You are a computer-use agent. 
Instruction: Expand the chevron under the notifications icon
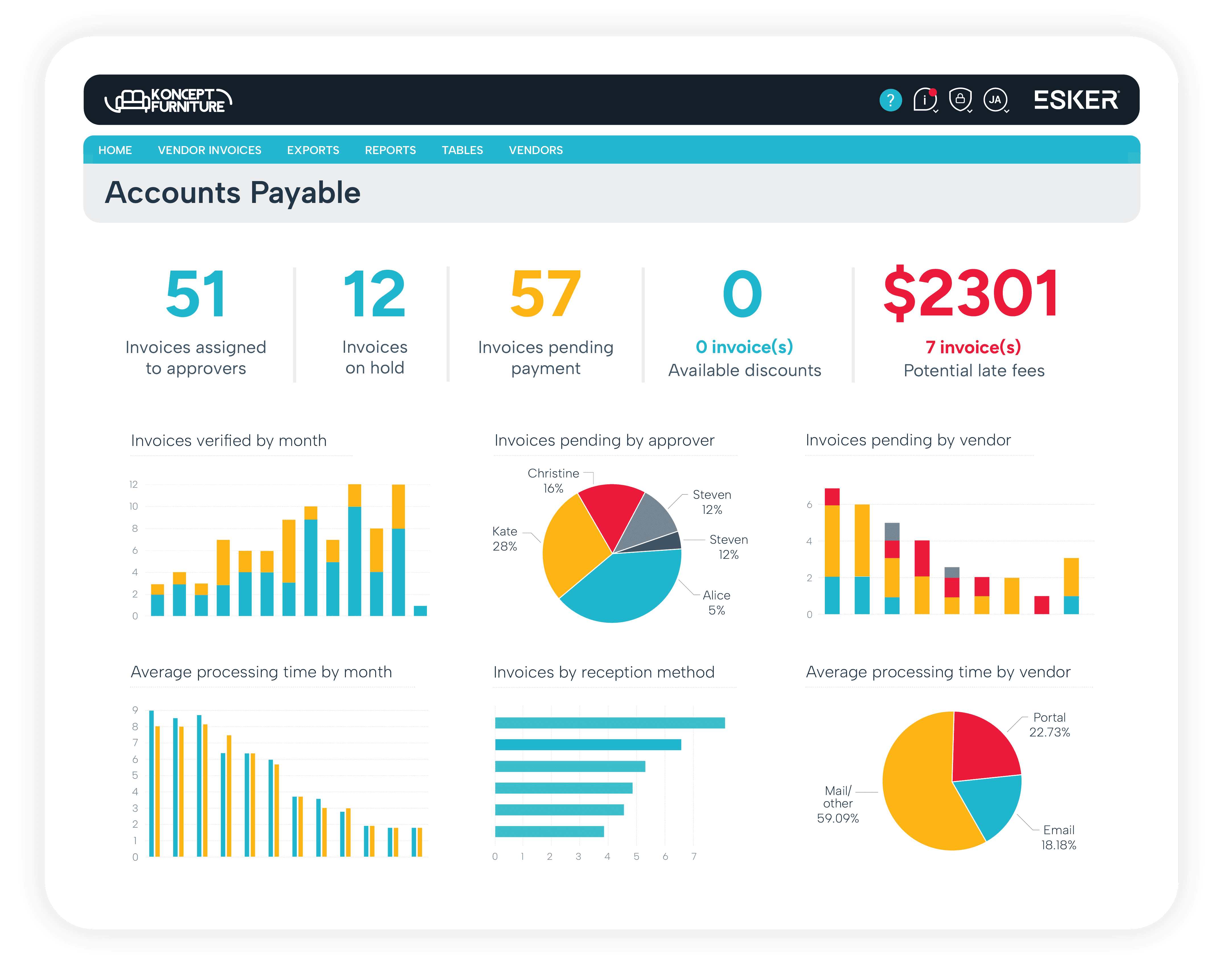coord(935,111)
